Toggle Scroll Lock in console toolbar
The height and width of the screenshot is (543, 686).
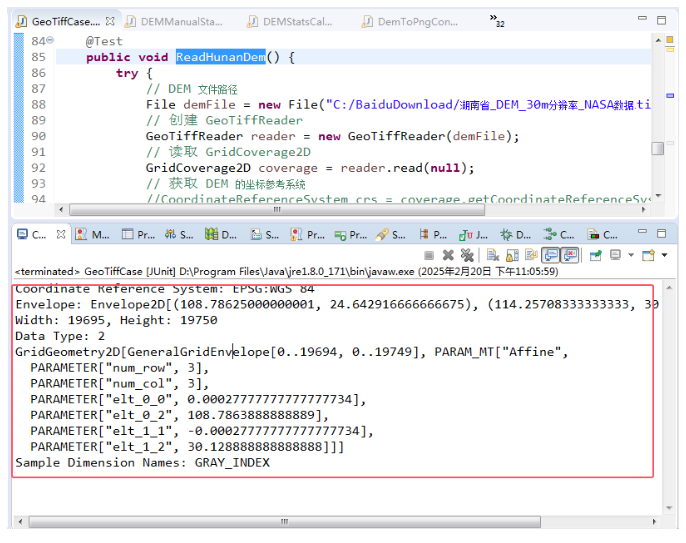(x=512, y=255)
